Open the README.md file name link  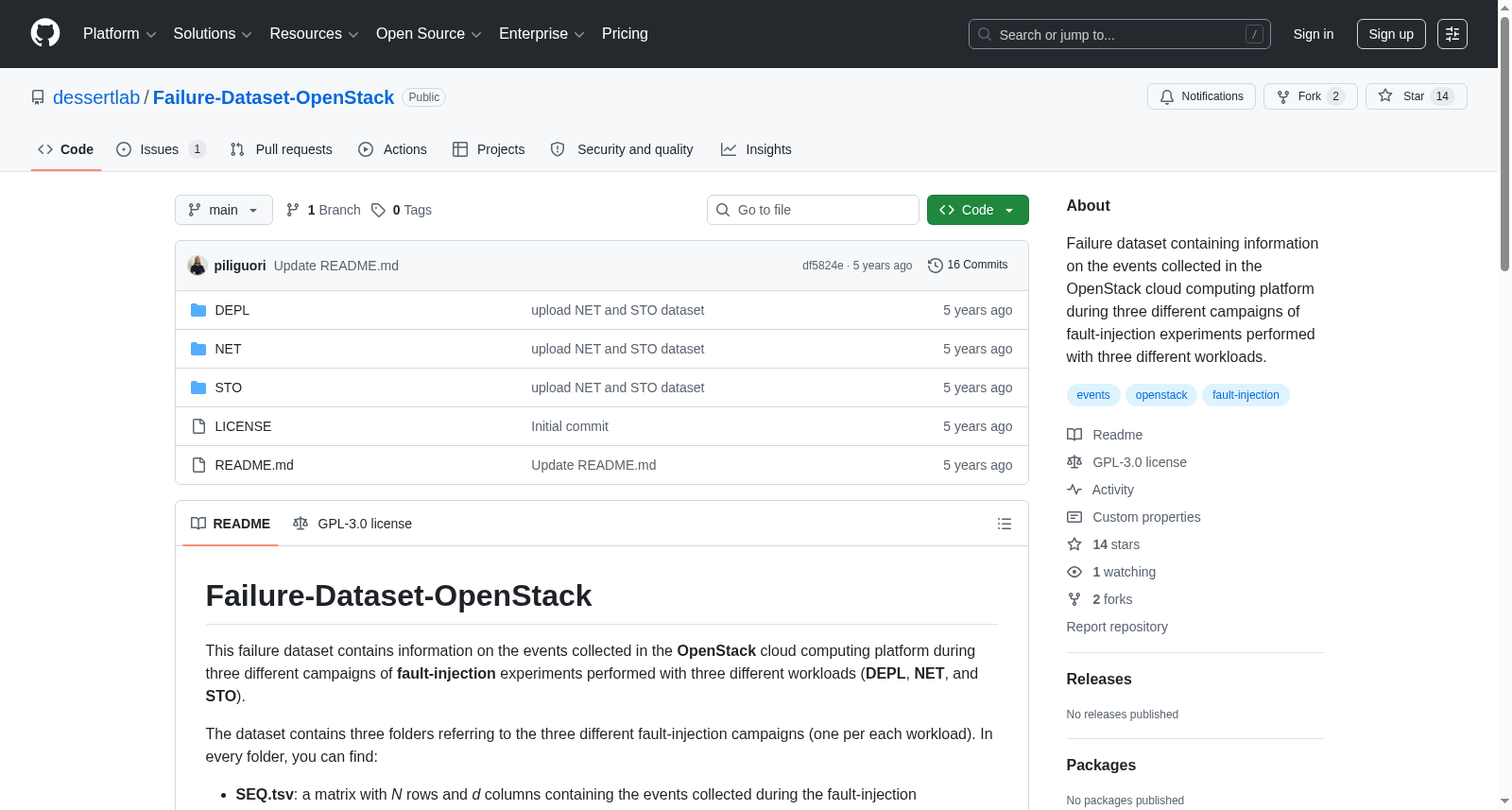click(254, 465)
